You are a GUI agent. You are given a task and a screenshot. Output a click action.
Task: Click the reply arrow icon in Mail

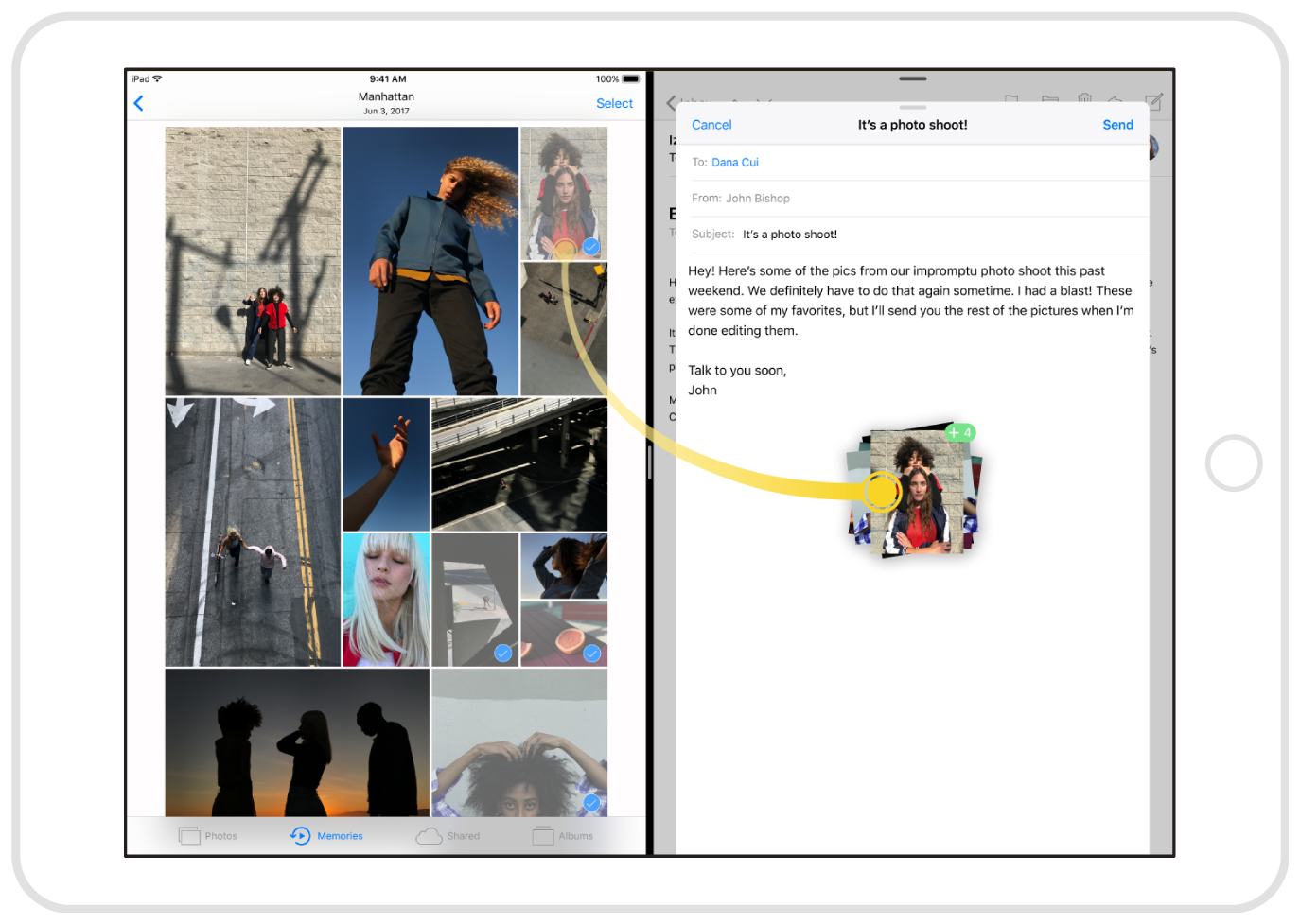click(1115, 101)
